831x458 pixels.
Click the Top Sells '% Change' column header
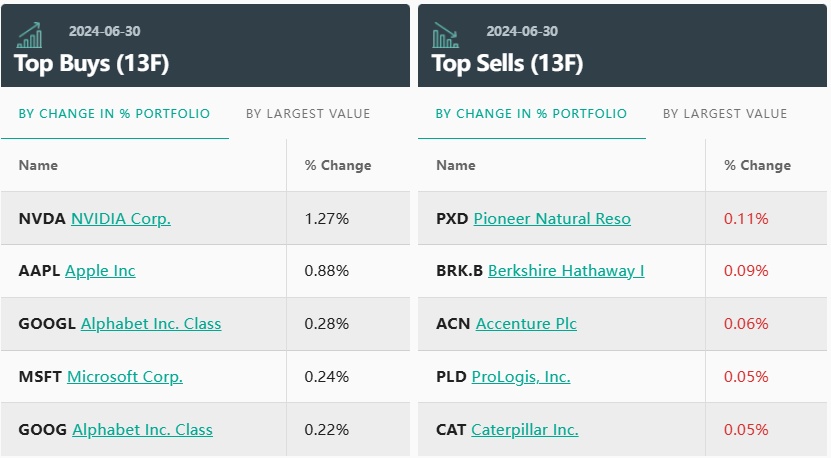pyautogui.click(x=757, y=165)
